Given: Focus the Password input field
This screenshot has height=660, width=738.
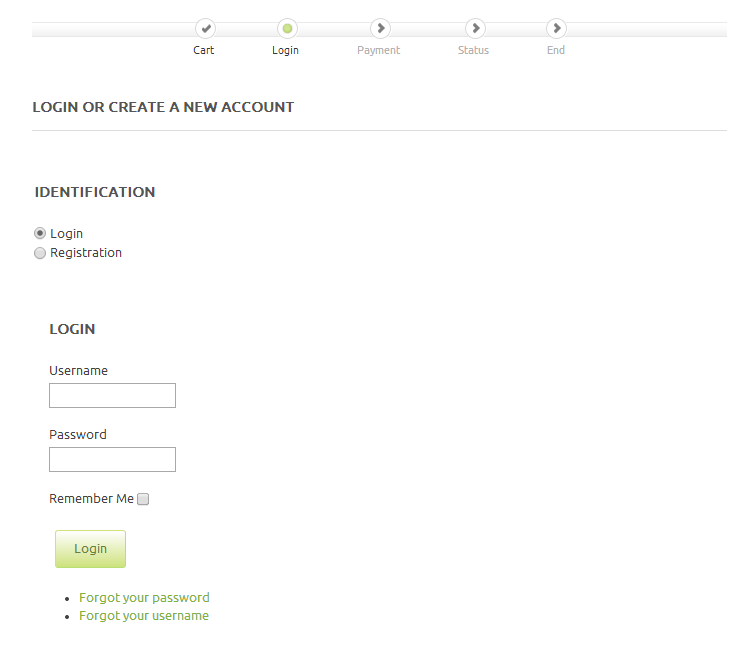Looking at the screenshot, I should pyautogui.click(x=112, y=459).
